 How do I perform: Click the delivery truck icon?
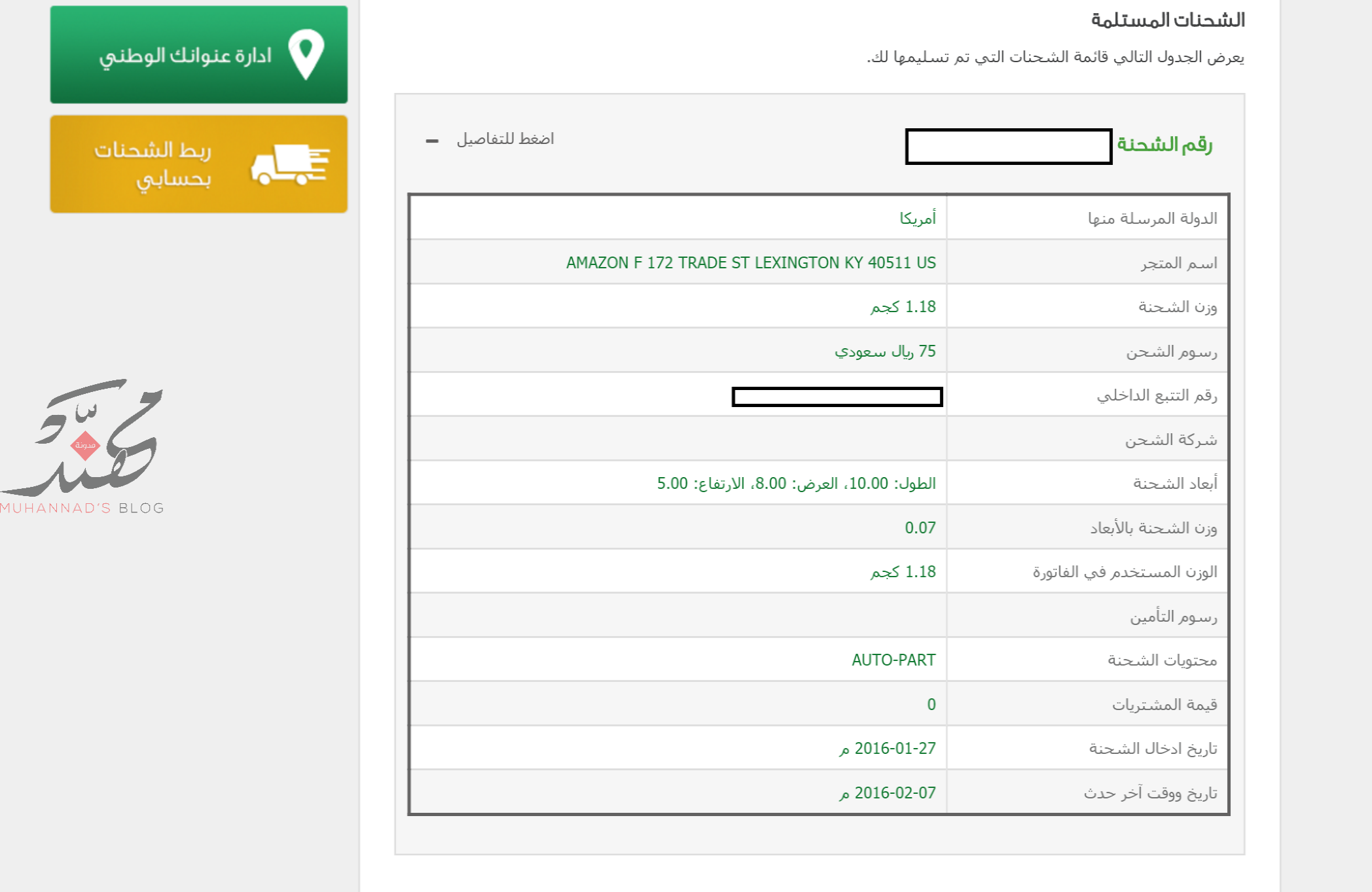coord(290,164)
